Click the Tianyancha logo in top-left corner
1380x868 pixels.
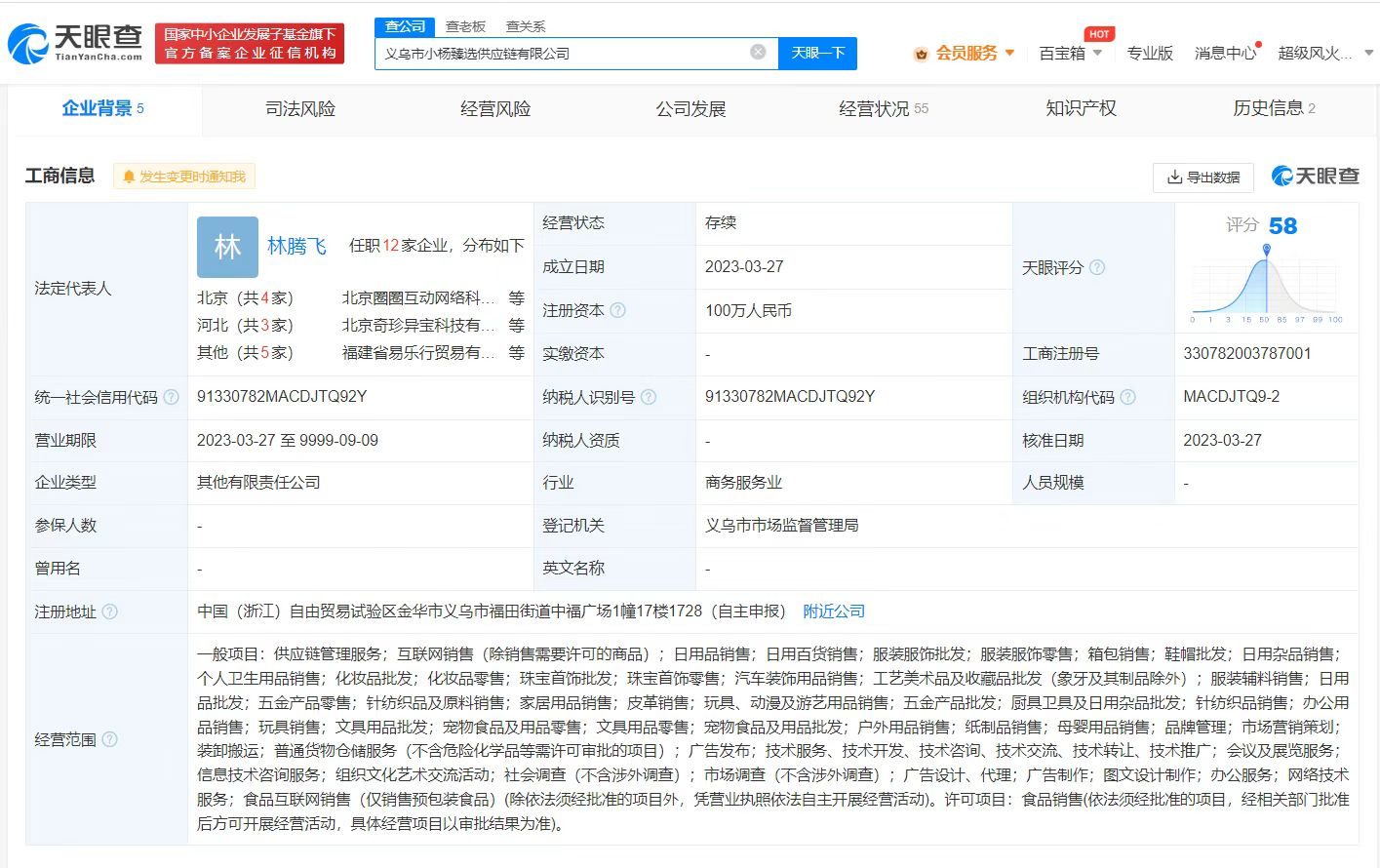click(73, 43)
